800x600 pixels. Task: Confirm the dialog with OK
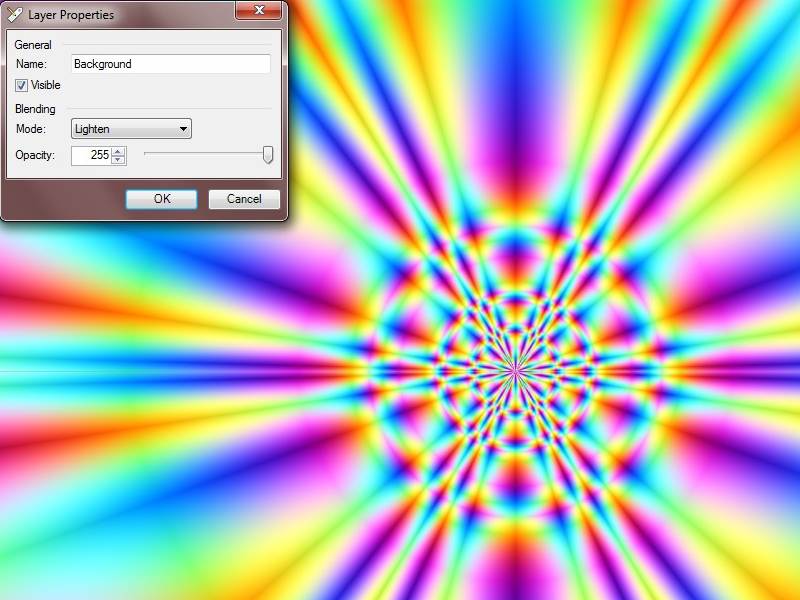[162, 199]
